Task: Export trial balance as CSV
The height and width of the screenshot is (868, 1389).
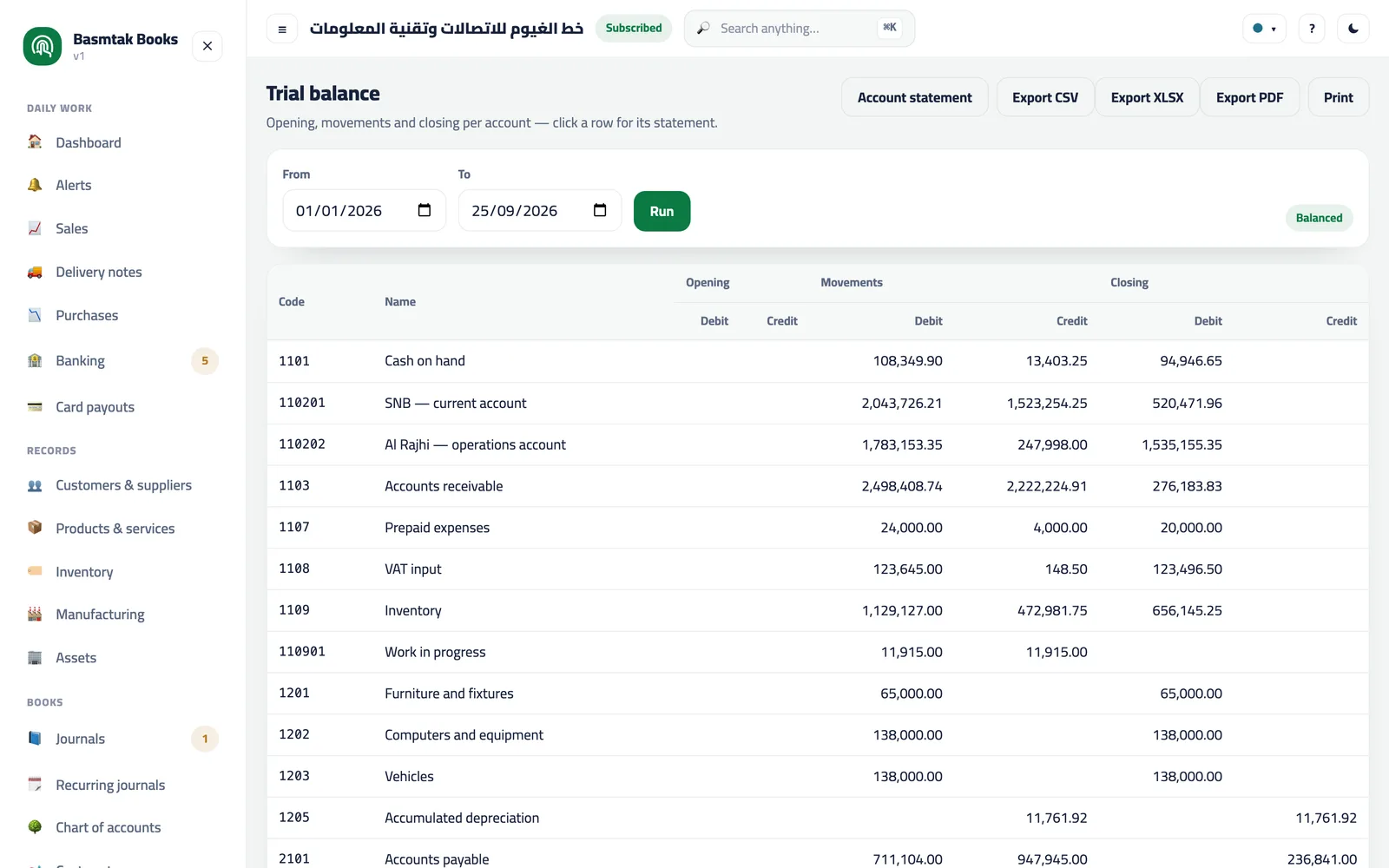Action: 1045,97
